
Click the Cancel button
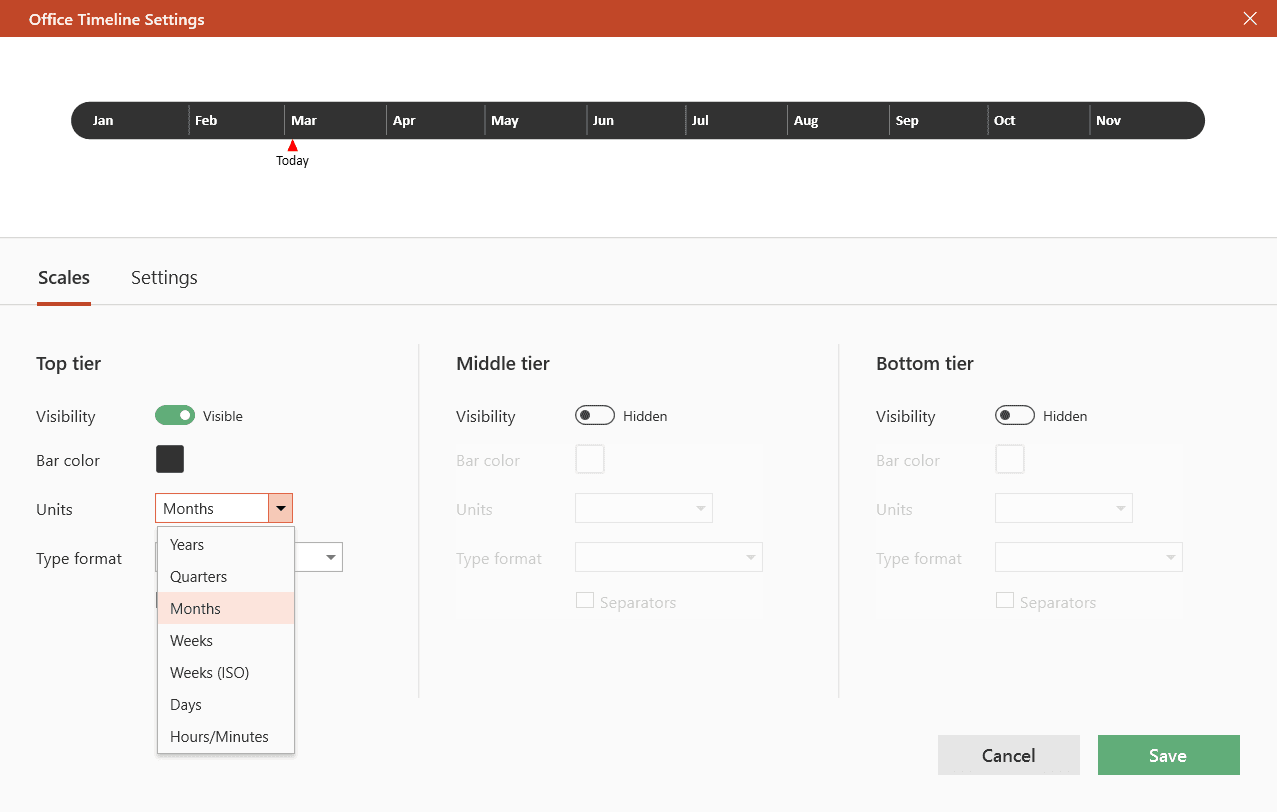pos(1009,755)
